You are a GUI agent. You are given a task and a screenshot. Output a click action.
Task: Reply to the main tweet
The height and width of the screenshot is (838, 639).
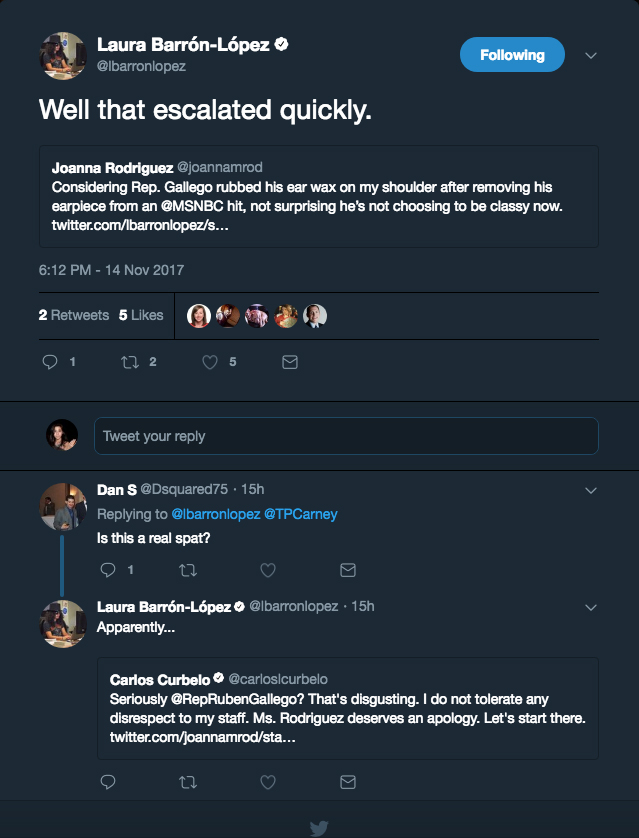(x=50, y=363)
